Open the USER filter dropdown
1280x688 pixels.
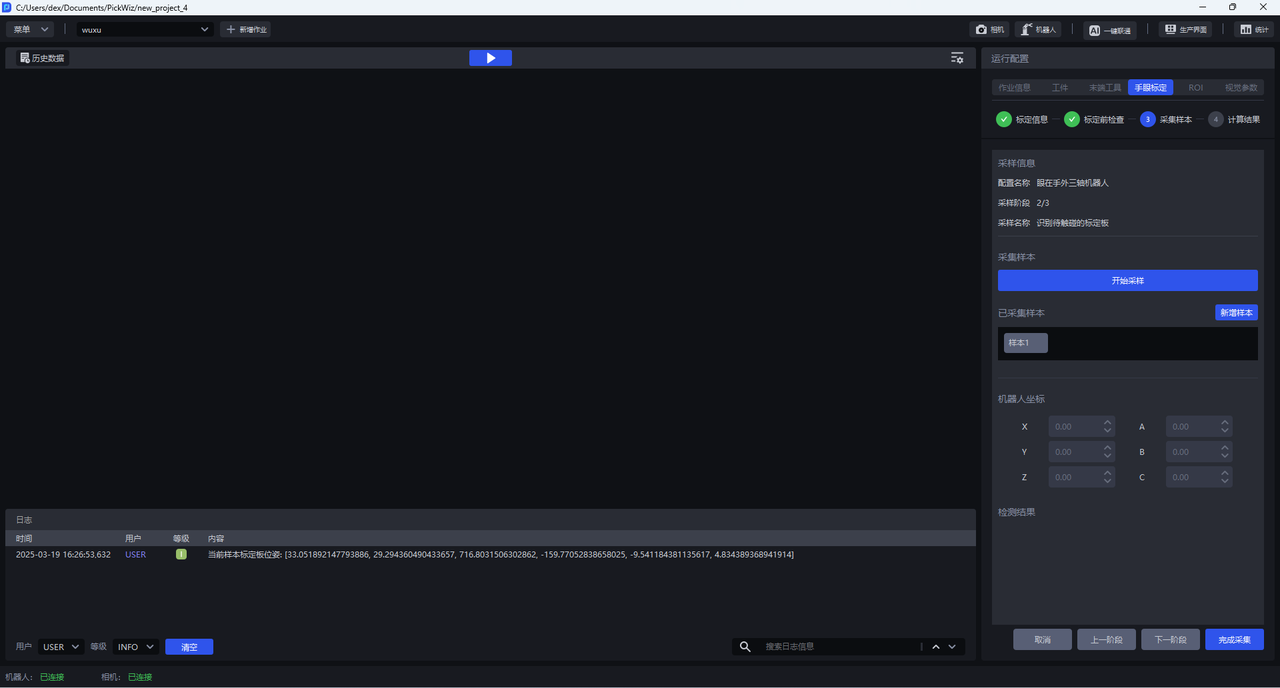(x=61, y=647)
